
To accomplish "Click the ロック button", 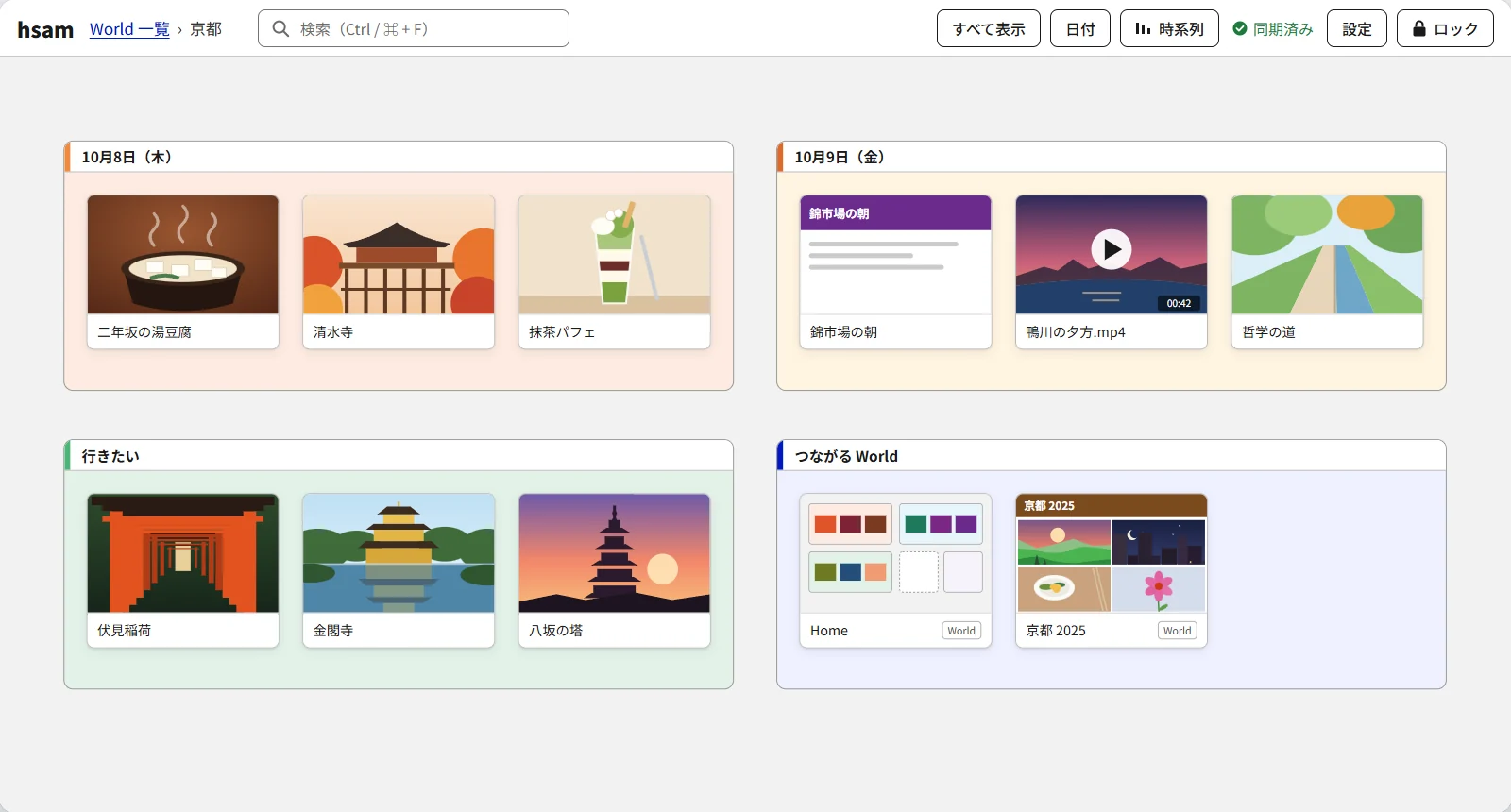I will coord(1445,28).
